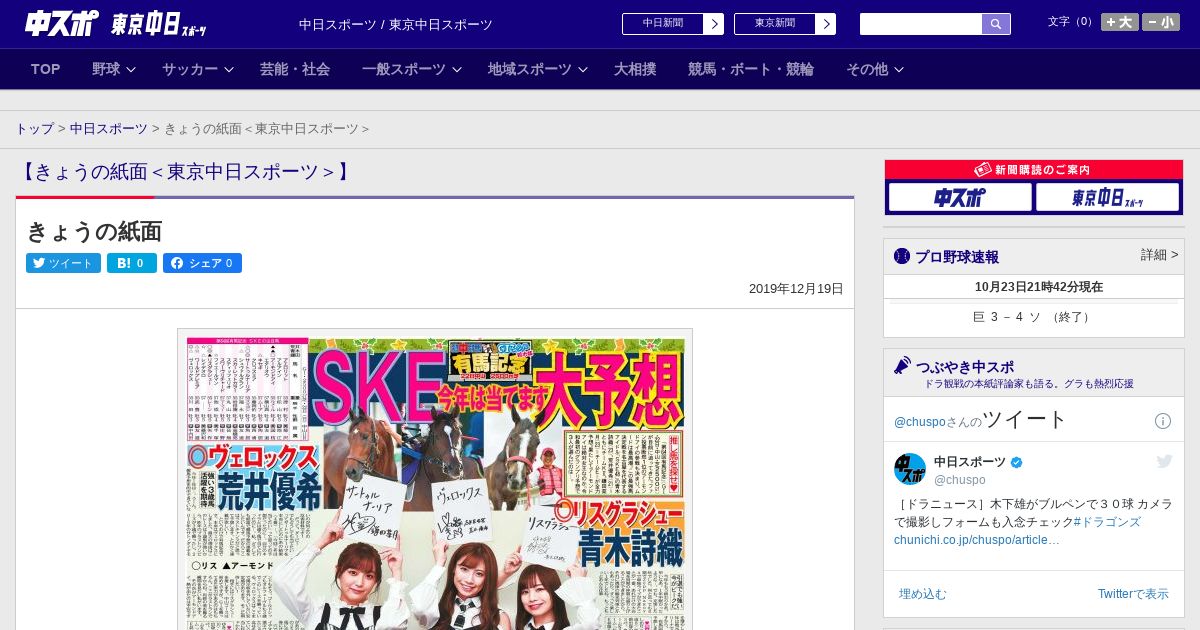The height and width of the screenshot is (630, 1200).
Task: Expand the サッカー menu
Action: click(x=198, y=69)
